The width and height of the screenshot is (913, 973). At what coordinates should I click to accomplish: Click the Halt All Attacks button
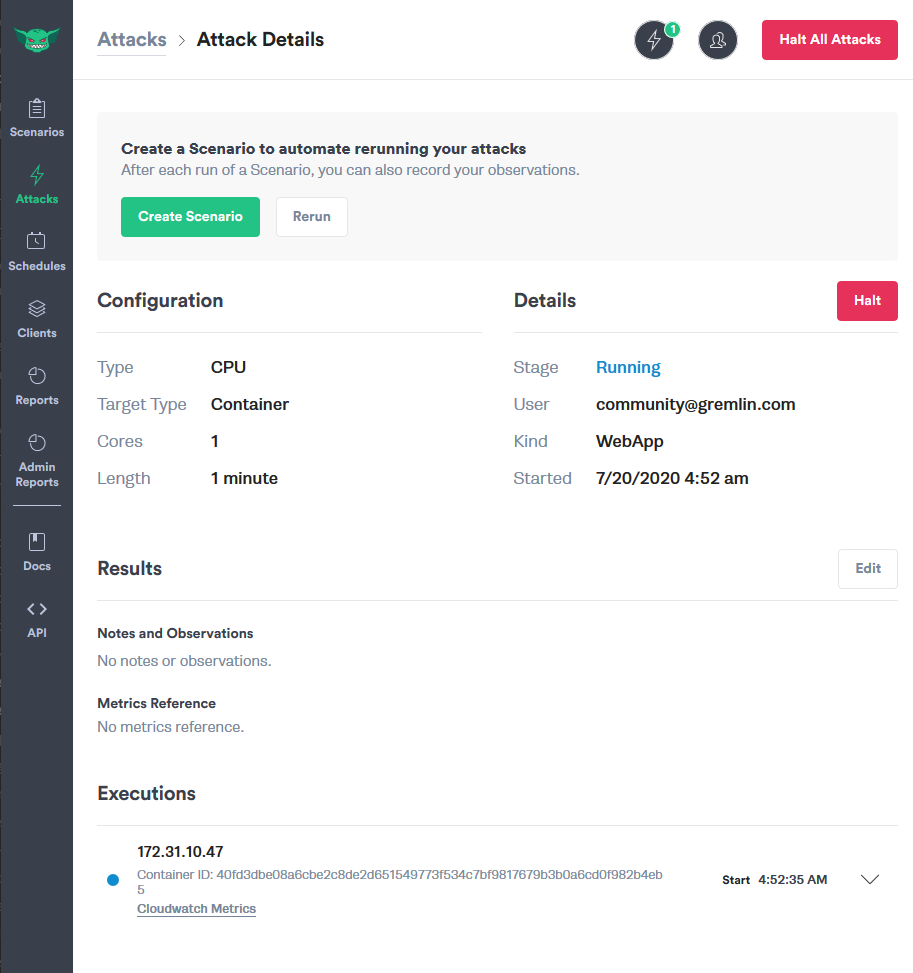click(x=830, y=40)
